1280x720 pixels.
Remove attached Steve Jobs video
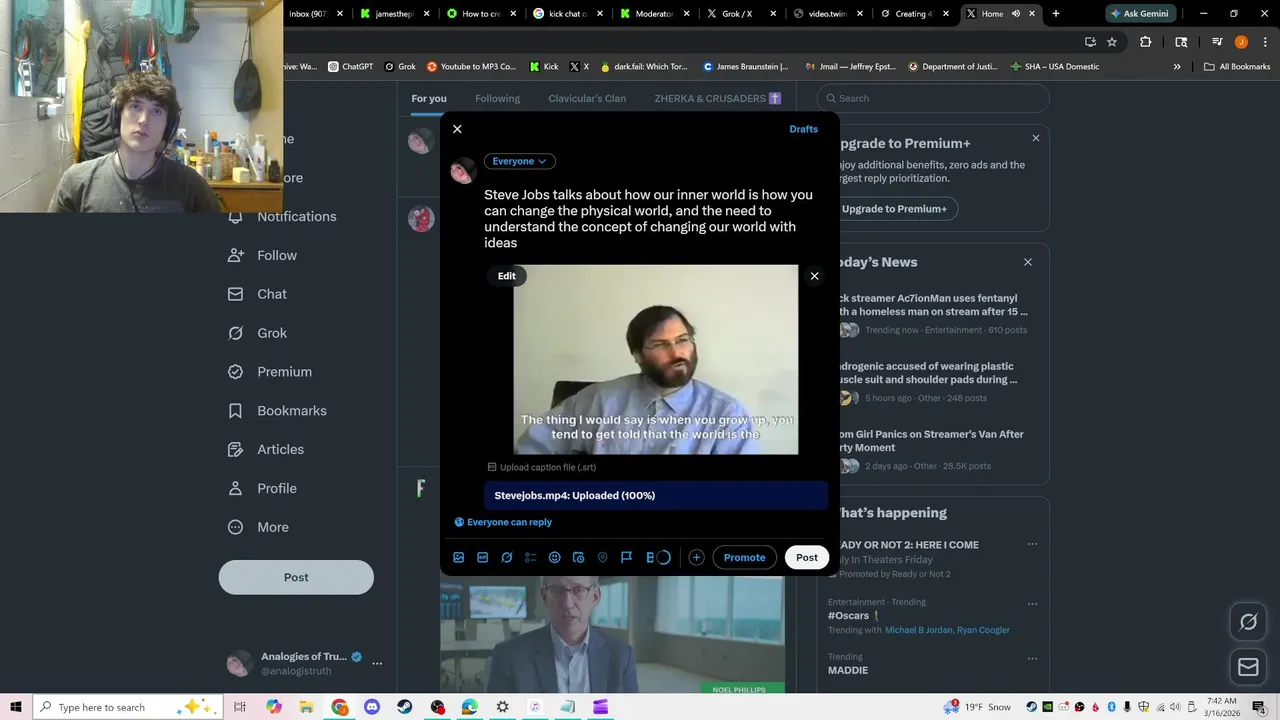coord(814,276)
